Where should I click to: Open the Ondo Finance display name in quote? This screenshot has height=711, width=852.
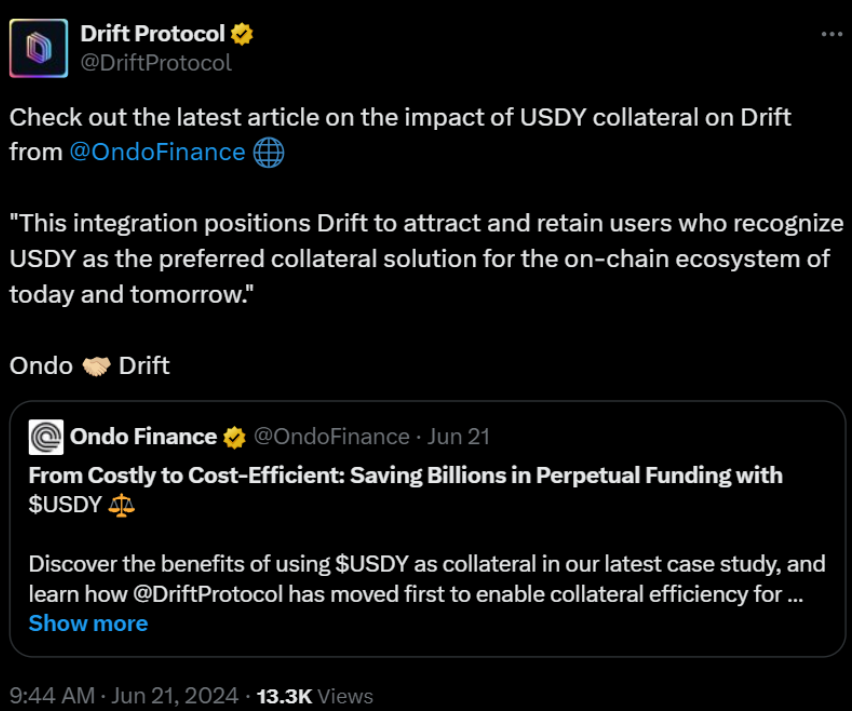pyautogui.click(x=143, y=437)
